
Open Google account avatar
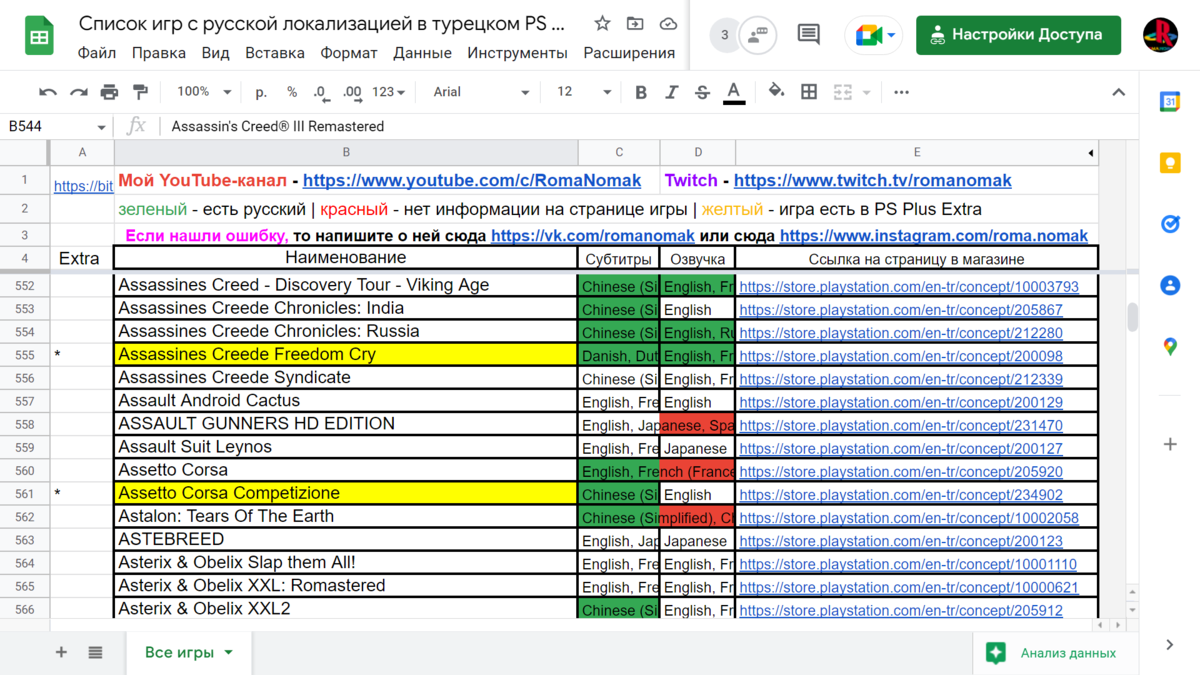pyautogui.click(x=1161, y=35)
